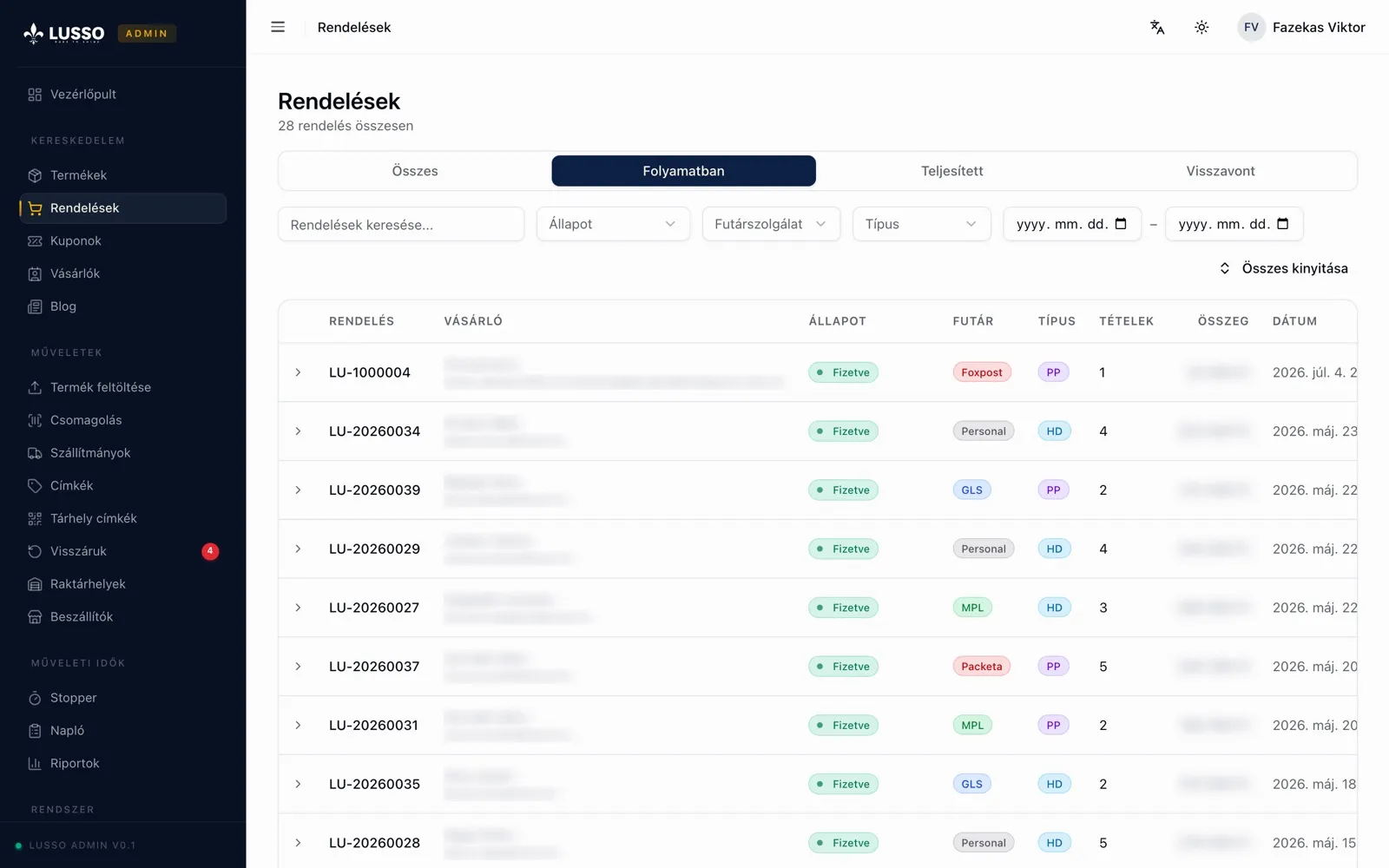Open Visszáruk in sidebar
1389x868 pixels.
[122, 551]
